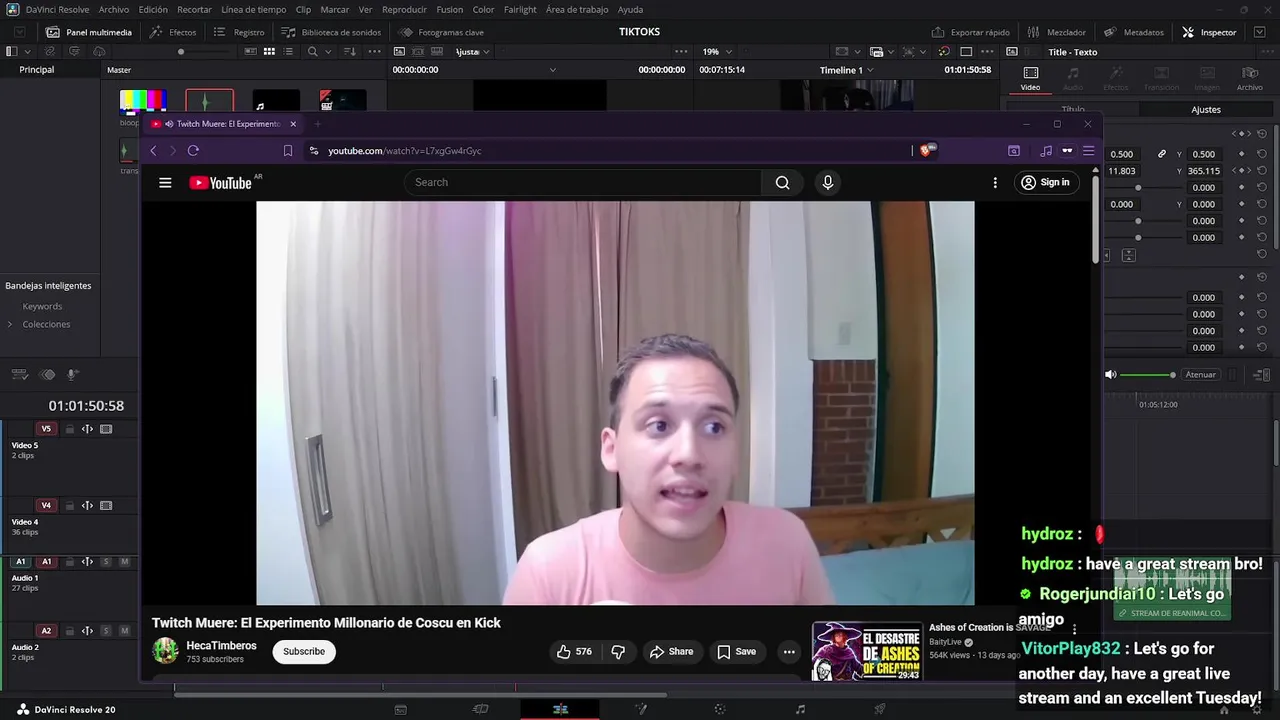Adjust the media pool thumbnail size slider
Viewport: 1280px width, 720px height.
coord(207,51)
